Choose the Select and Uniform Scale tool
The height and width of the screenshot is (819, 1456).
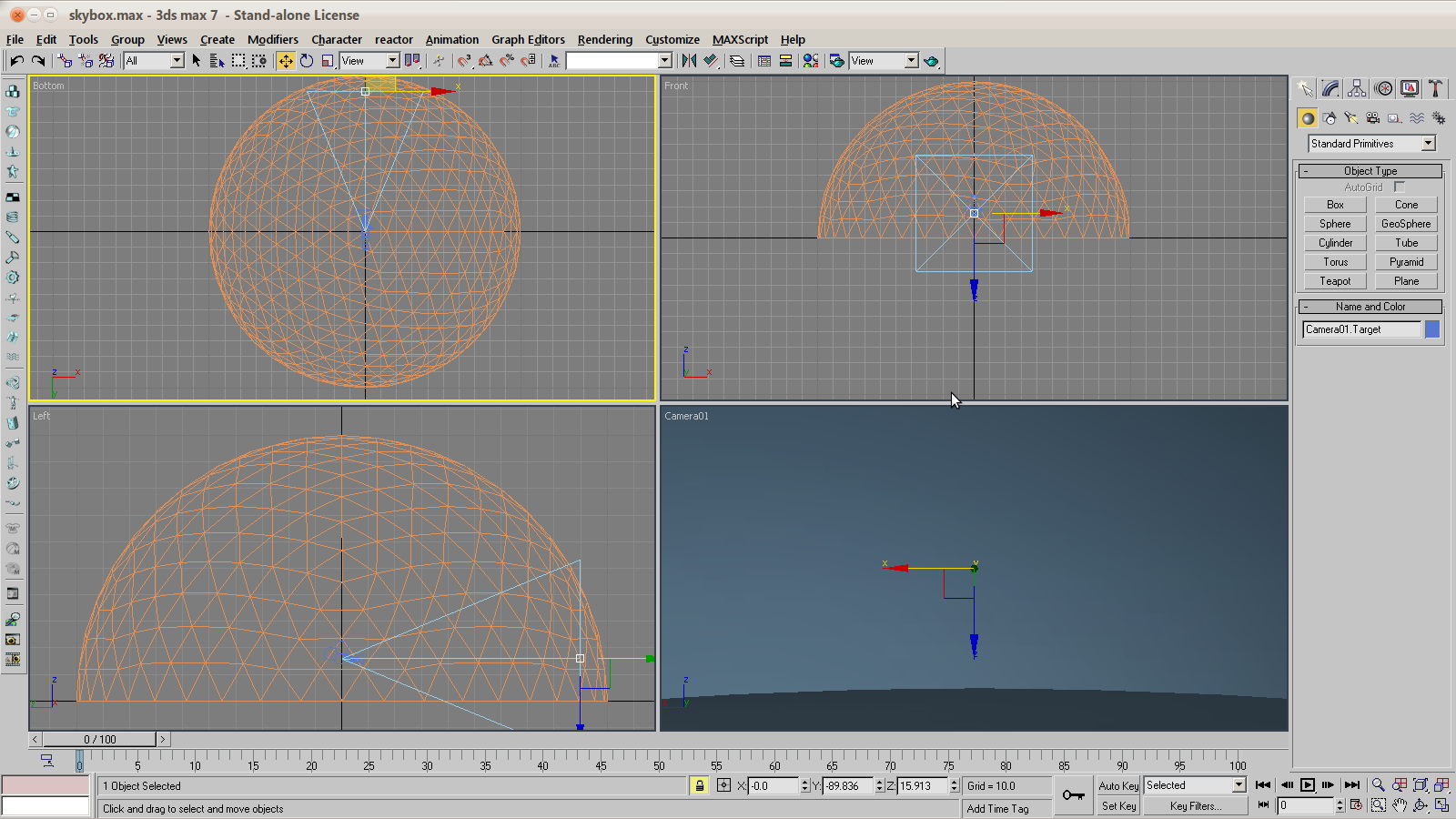point(328,61)
